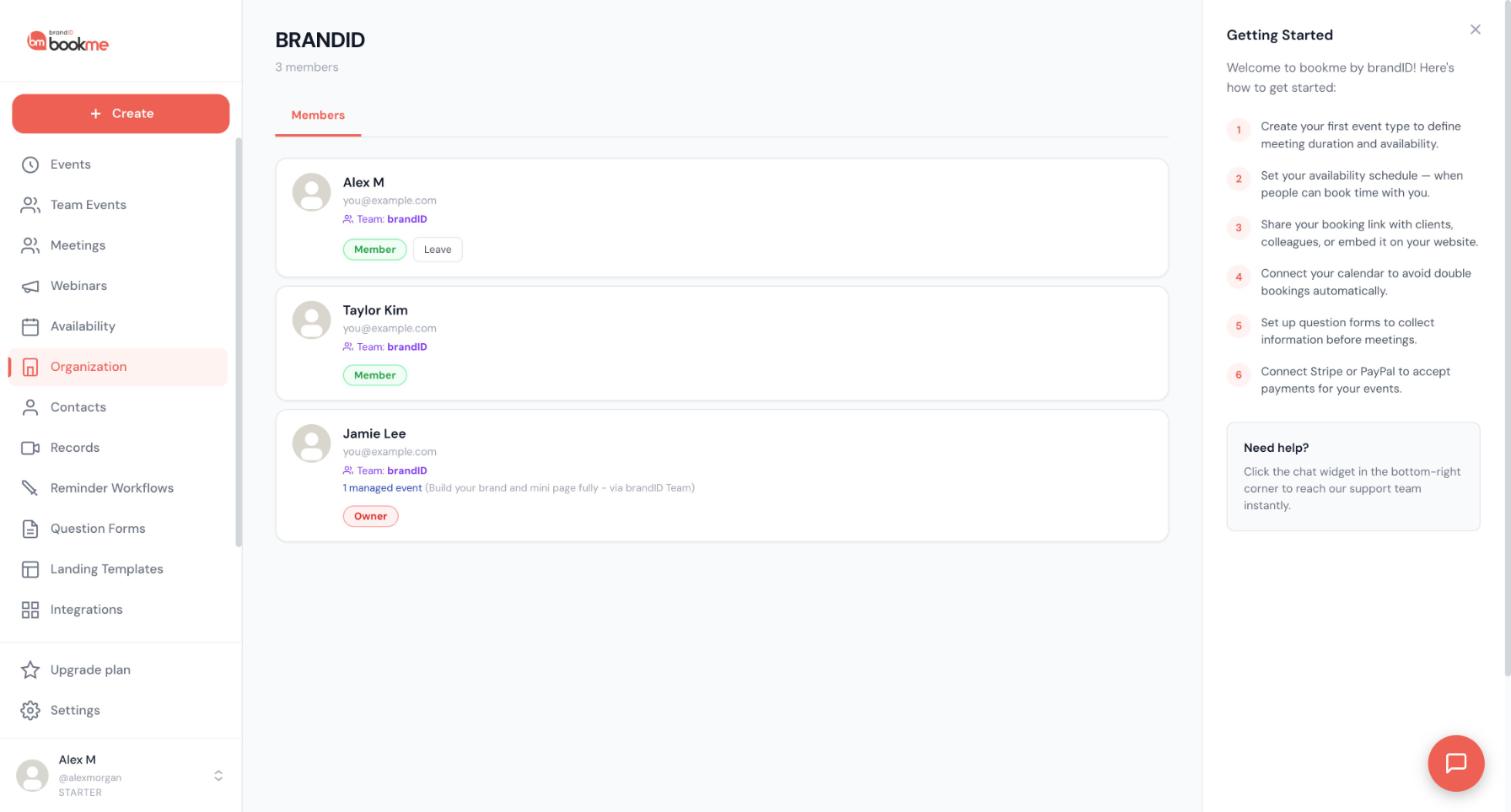Click the Getting Started panel scrollbar
The image size is (1511, 812).
(x=1507, y=338)
